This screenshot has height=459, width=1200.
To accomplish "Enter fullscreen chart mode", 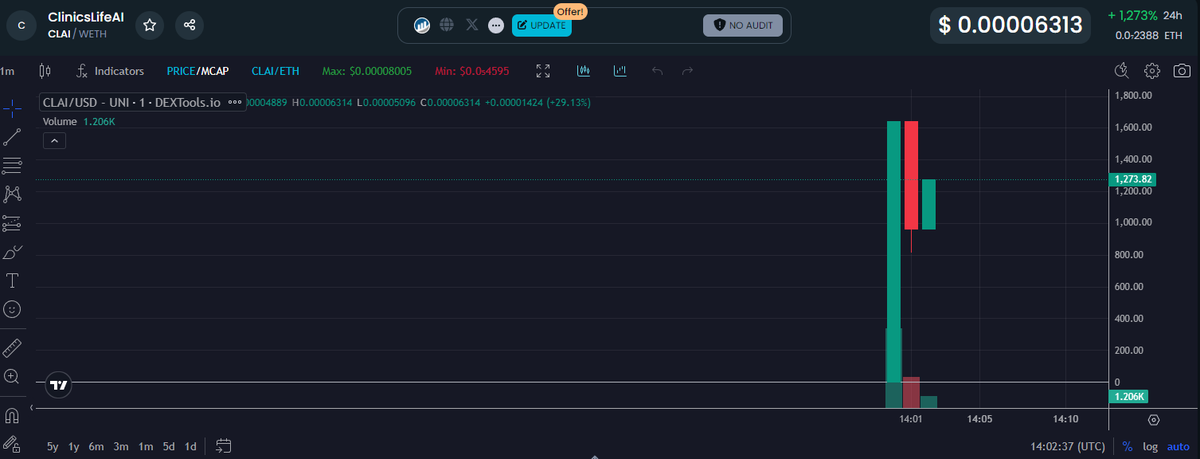I will pos(543,71).
